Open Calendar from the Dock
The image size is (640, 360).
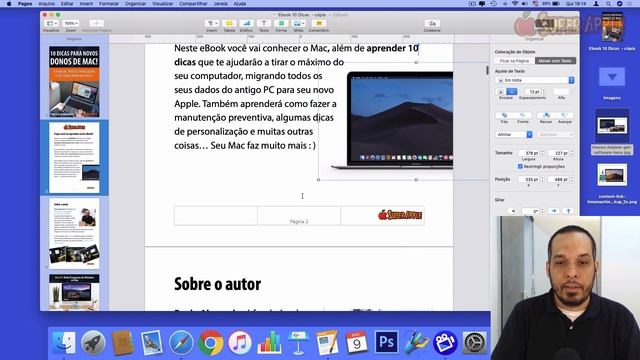pyautogui.click(x=357, y=342)
